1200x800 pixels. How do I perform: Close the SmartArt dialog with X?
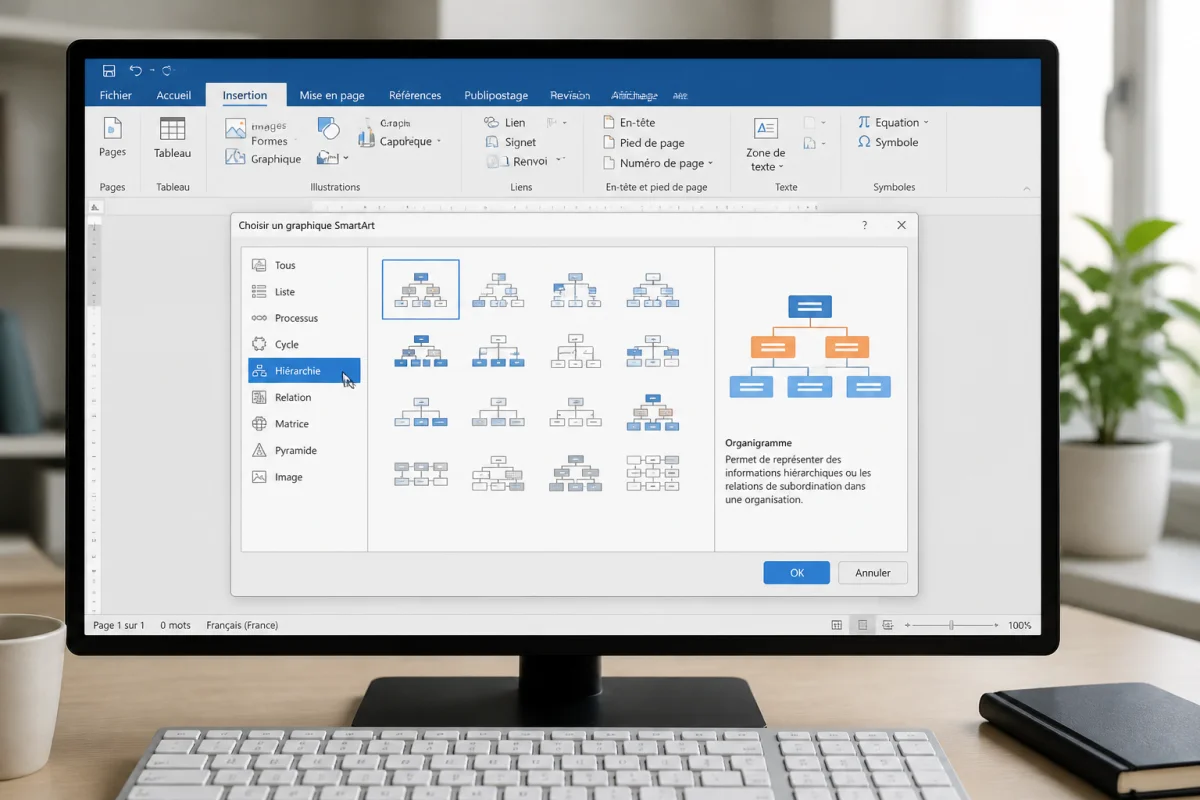pyautogui.click(x=901, y=226)
